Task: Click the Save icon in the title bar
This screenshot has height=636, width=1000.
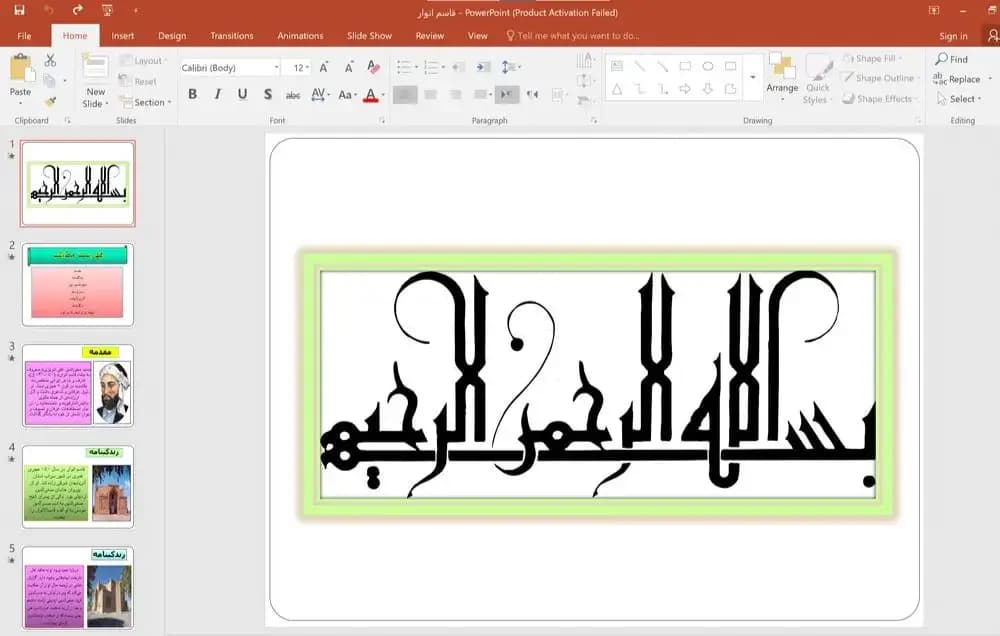Action: 19,10
